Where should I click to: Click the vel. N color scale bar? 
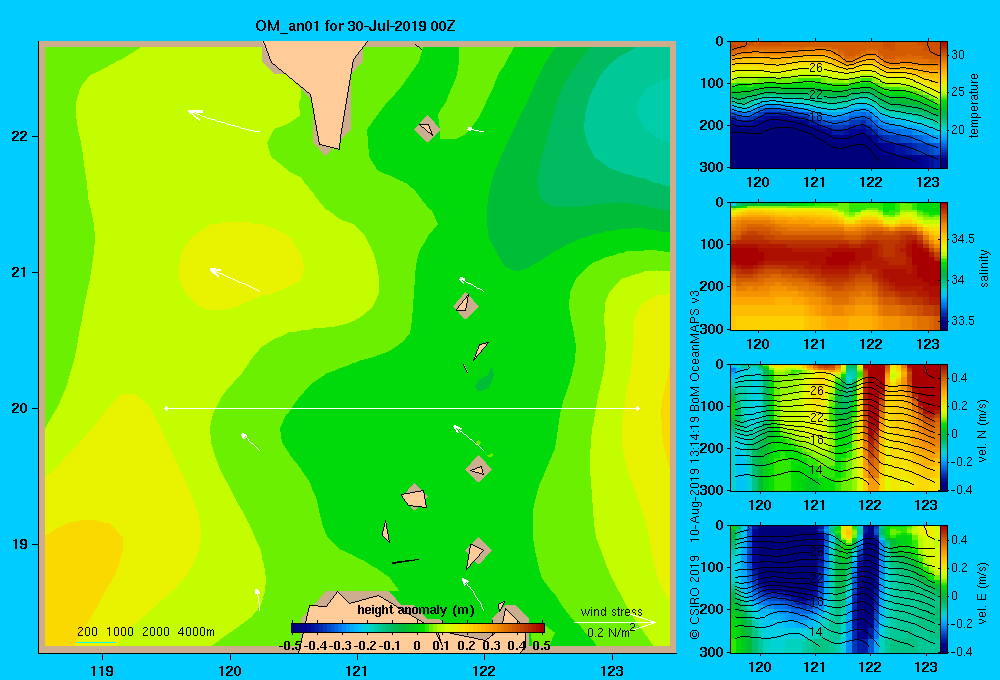(x=944, y=427)
